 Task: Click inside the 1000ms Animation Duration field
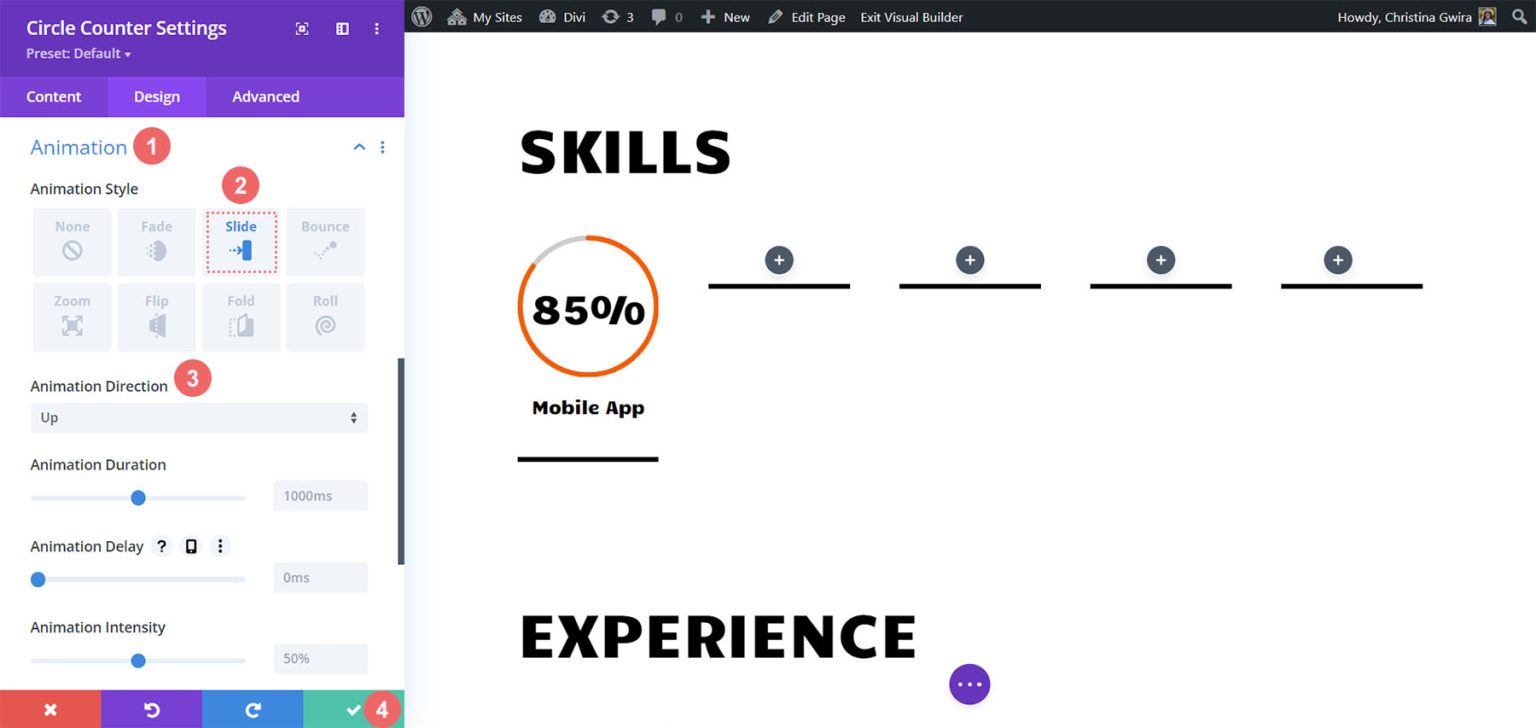click(320, 495)
